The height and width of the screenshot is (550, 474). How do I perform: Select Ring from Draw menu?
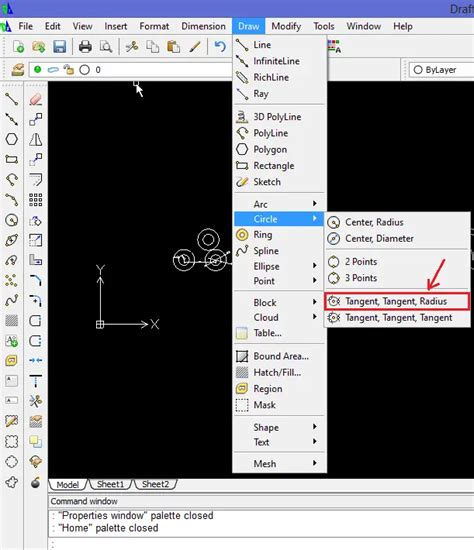tap(279, 234)
